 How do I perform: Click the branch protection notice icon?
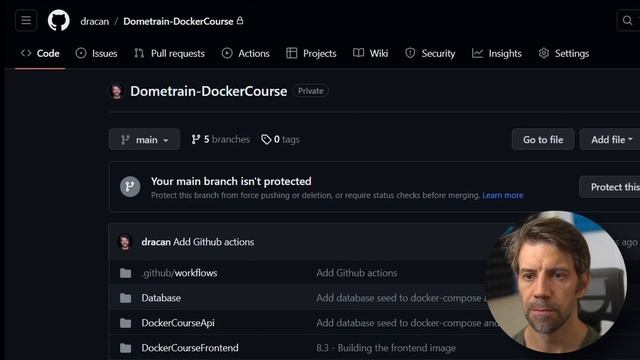[130, 187]
